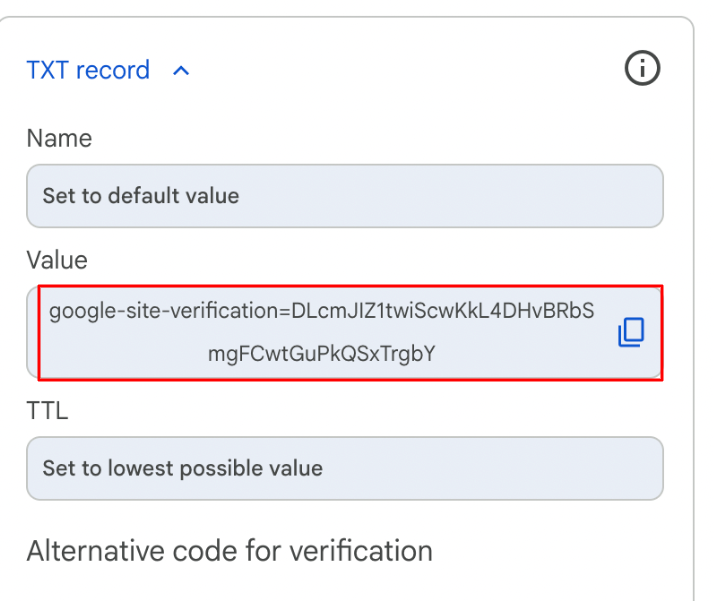Viewport: 714px width, 601px height.
Task: Click the info icon beside TXT record
Action: pos(642,70)
